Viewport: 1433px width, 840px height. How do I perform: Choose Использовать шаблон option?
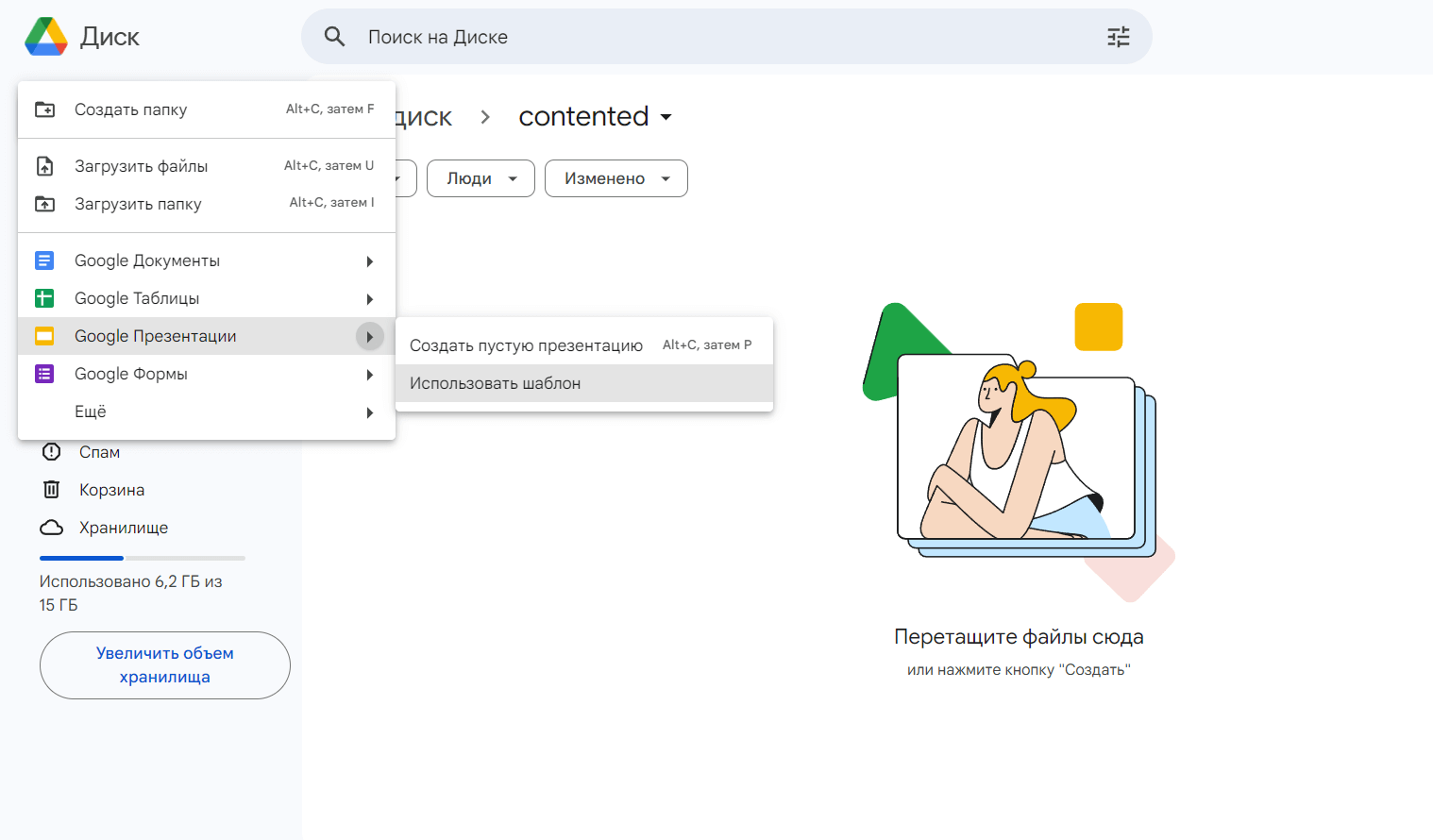coord(584,383)
